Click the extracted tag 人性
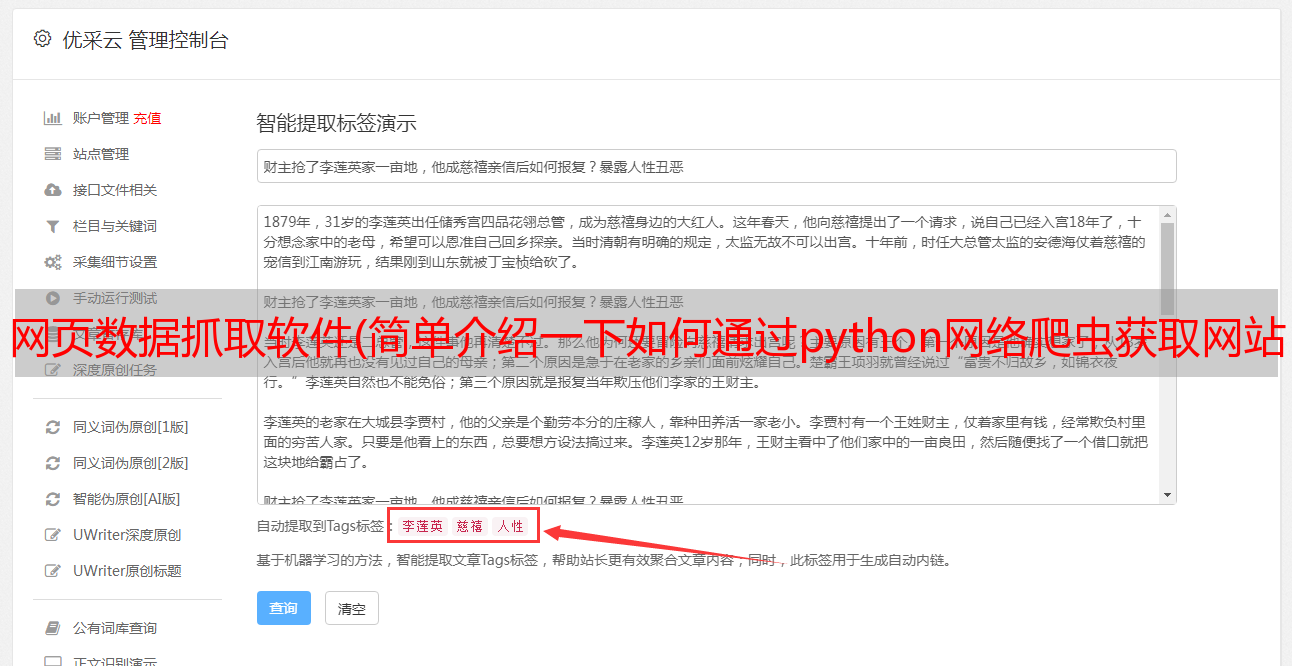 (x=510, y=526)
